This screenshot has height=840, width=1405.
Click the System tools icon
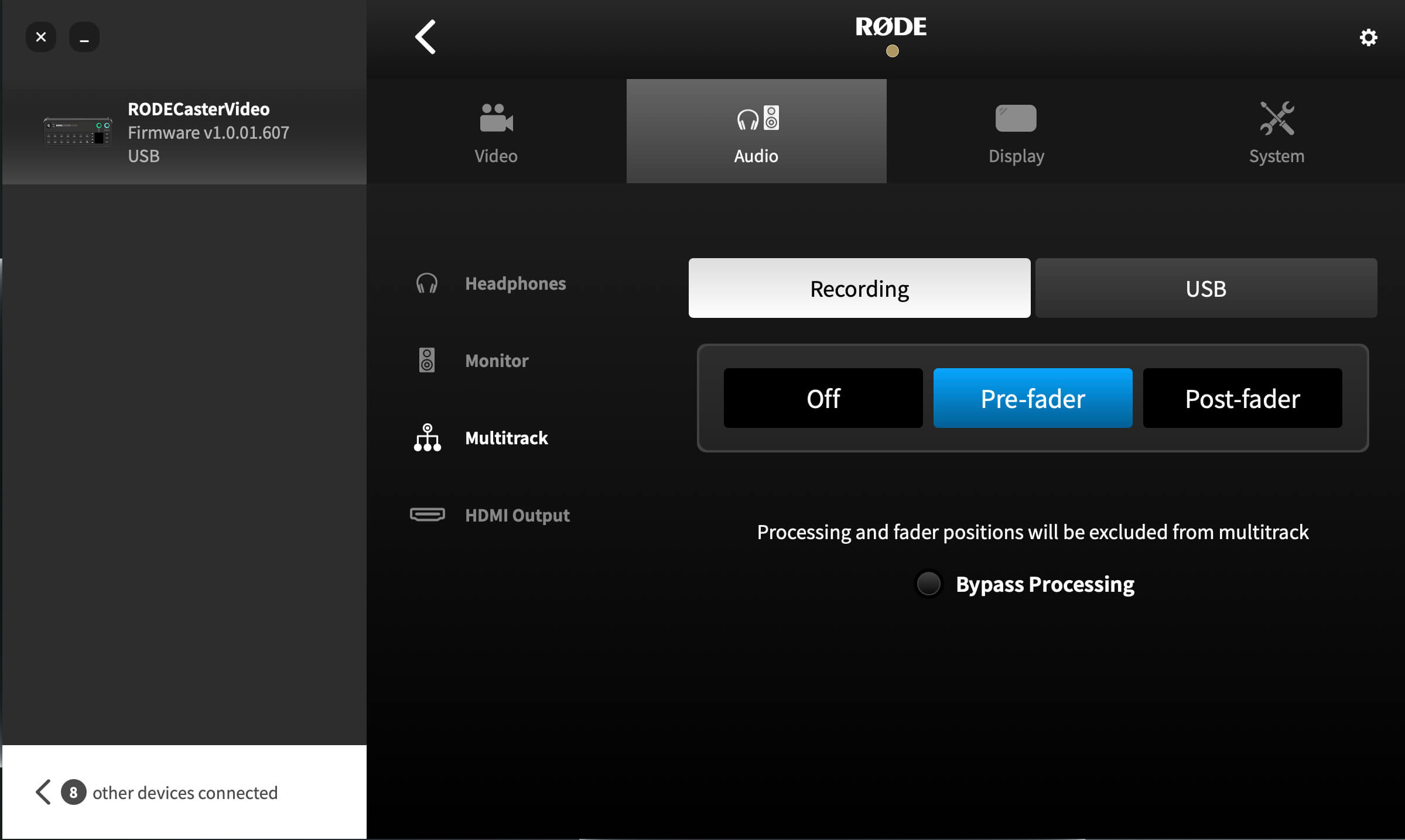pos(1277,118)
